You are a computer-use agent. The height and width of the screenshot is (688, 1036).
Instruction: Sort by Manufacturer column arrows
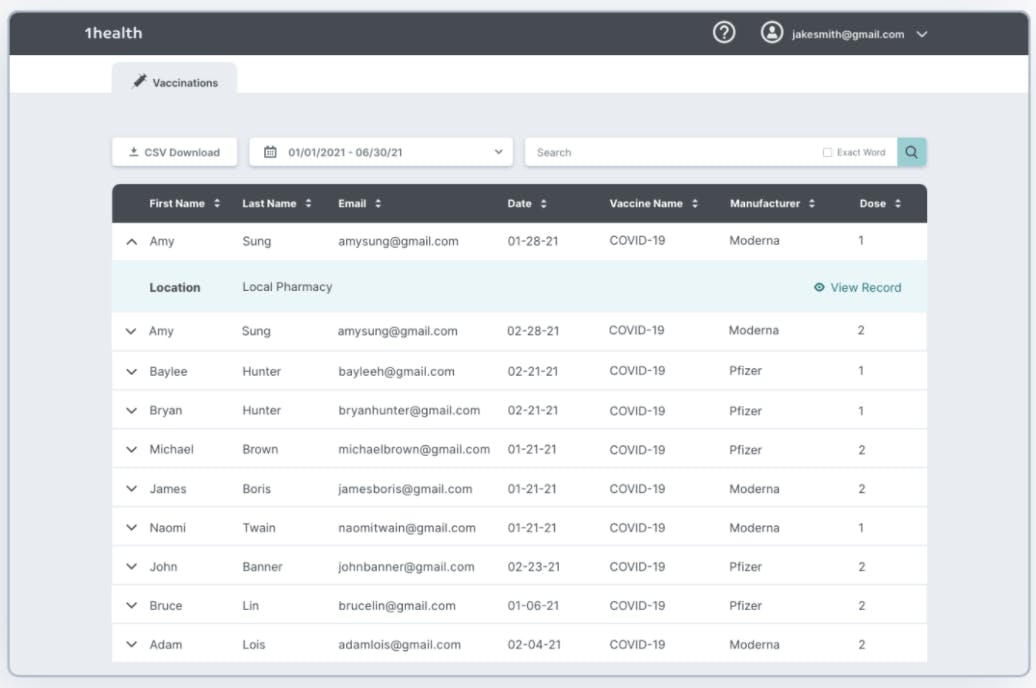[811, 204]
